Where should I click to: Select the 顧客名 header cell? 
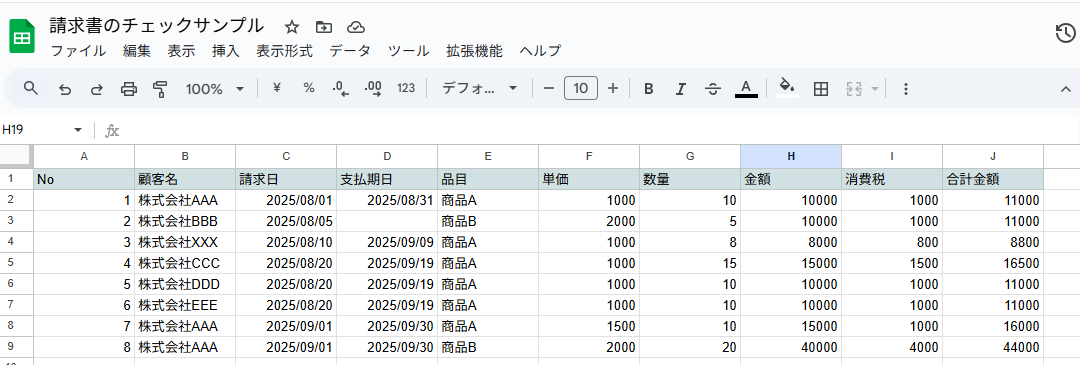click(x=185, y=180)
